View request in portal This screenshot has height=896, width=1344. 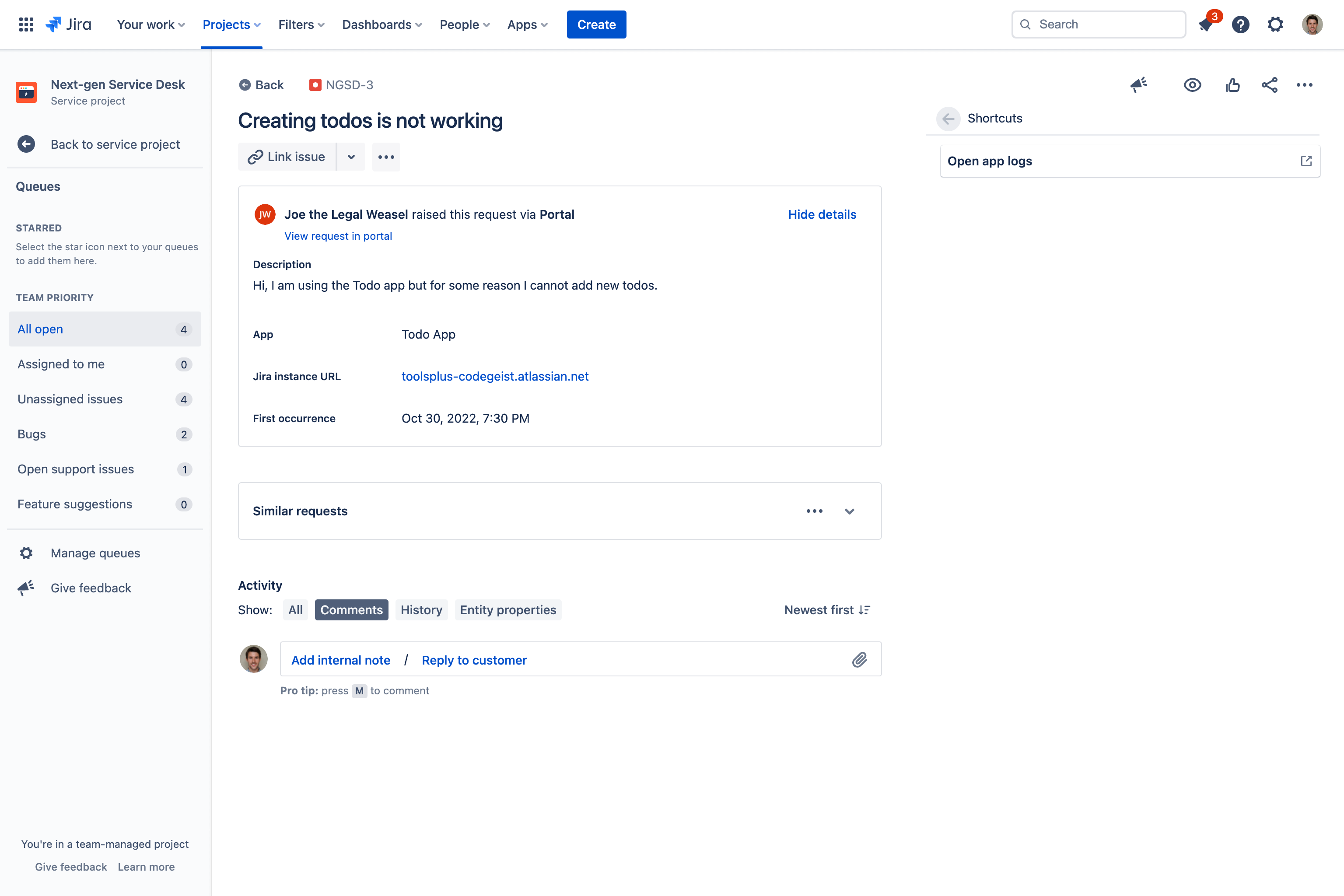(x=338, y=235)
